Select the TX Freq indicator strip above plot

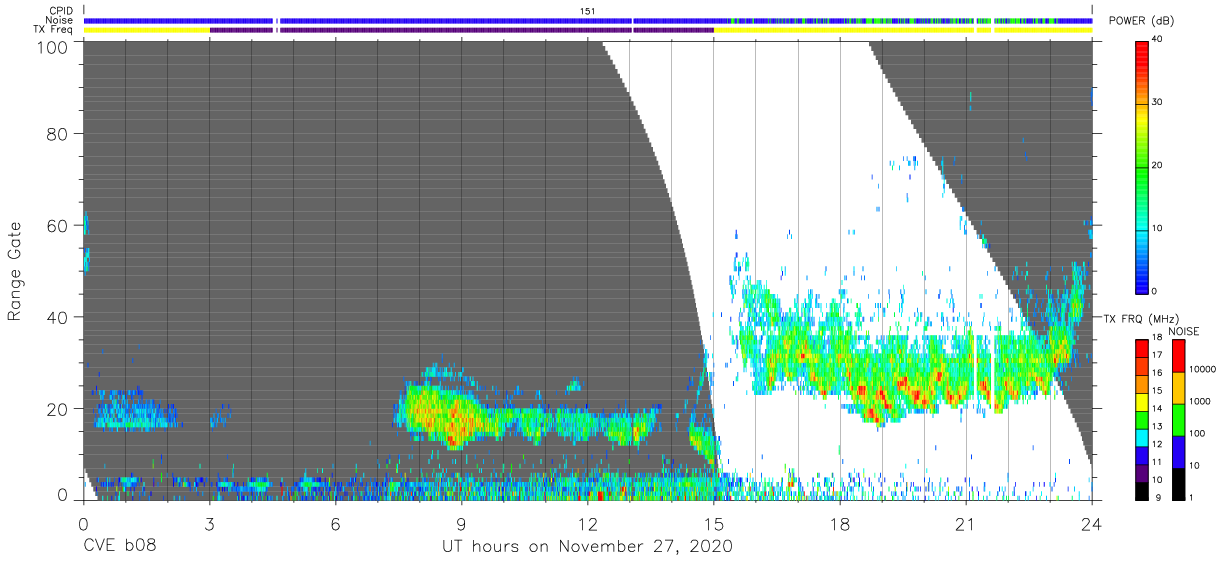pos(588,30)
